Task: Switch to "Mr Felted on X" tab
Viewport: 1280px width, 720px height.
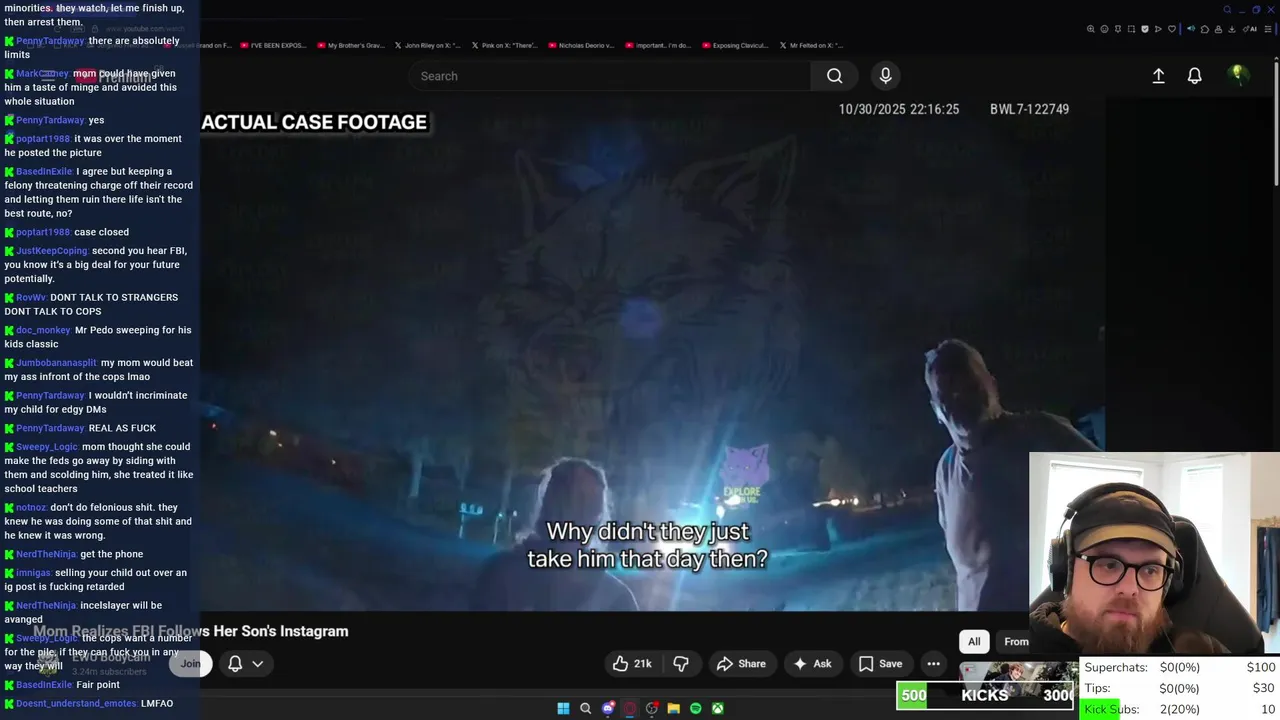Action: pos(812,45)
